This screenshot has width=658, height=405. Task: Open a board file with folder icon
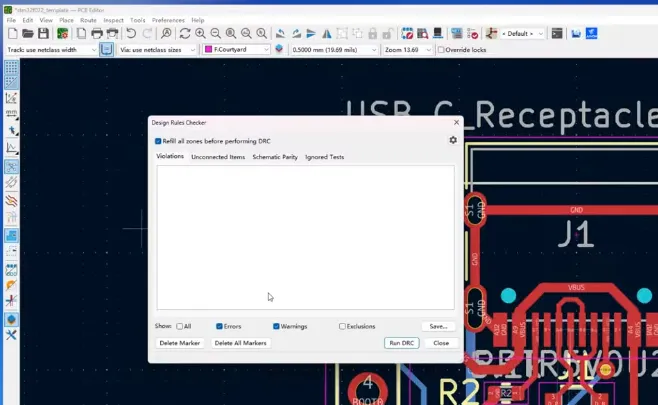tap(28, 34)
